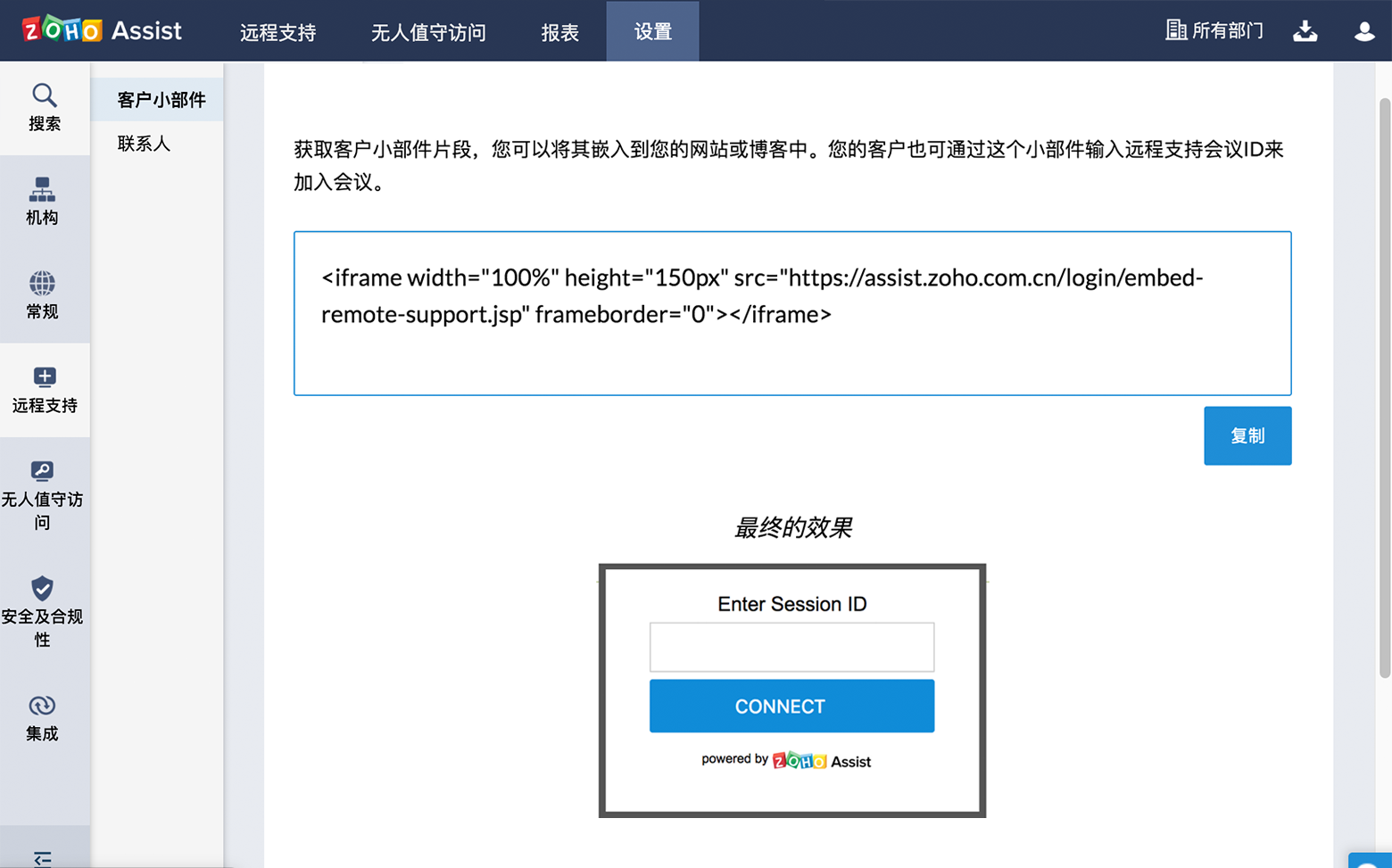Click the page vertical scrollbar
This screenshot has height=868, width=1392.
[x=1385, y=388]
